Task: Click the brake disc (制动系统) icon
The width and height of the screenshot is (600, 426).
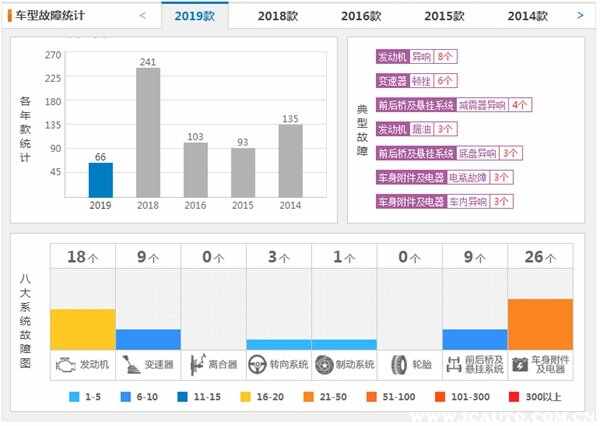Action: (324, 365)
